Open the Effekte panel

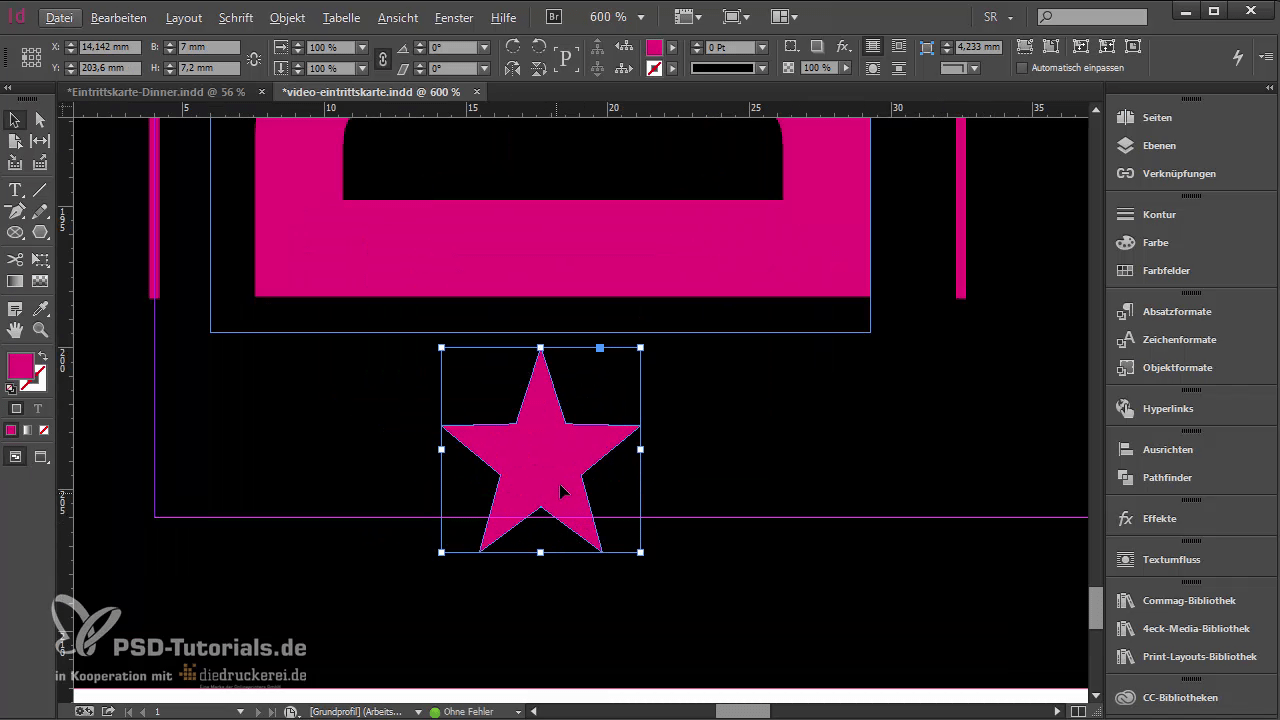point(1159,518)
